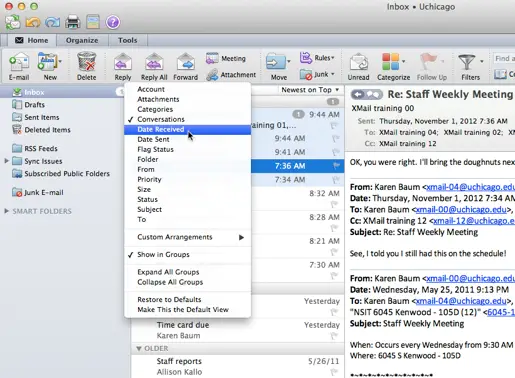Expand the SMART FOLDERS section

(x=6, y=211)
